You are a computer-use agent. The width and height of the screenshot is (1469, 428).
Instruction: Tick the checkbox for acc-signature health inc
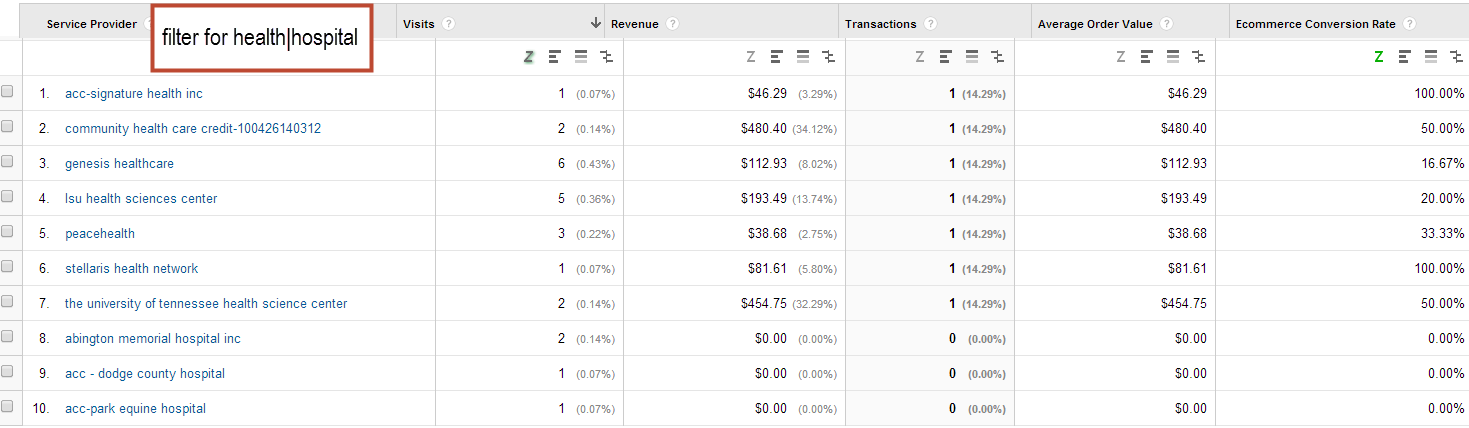[8, 92]
